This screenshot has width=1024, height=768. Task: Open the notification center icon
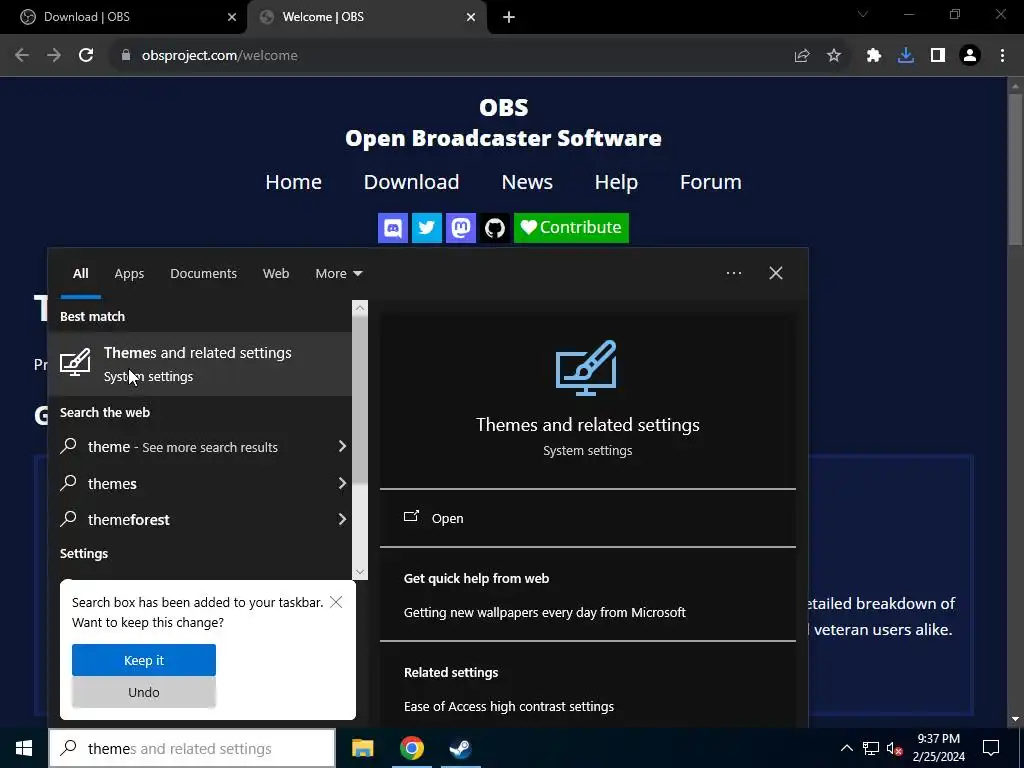click(x=991, y=748)
